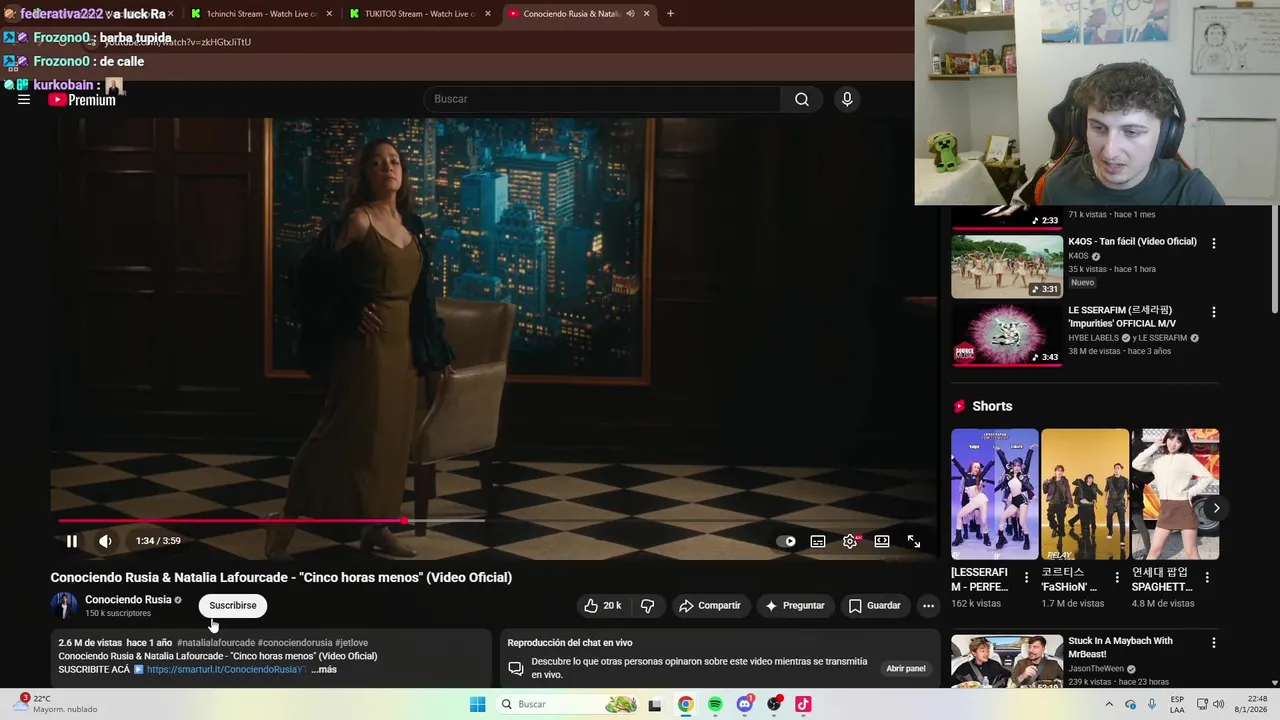Open options menu for K4OS video
The width and height of the screenshot is (1280, 720).
click(1214, 243)
